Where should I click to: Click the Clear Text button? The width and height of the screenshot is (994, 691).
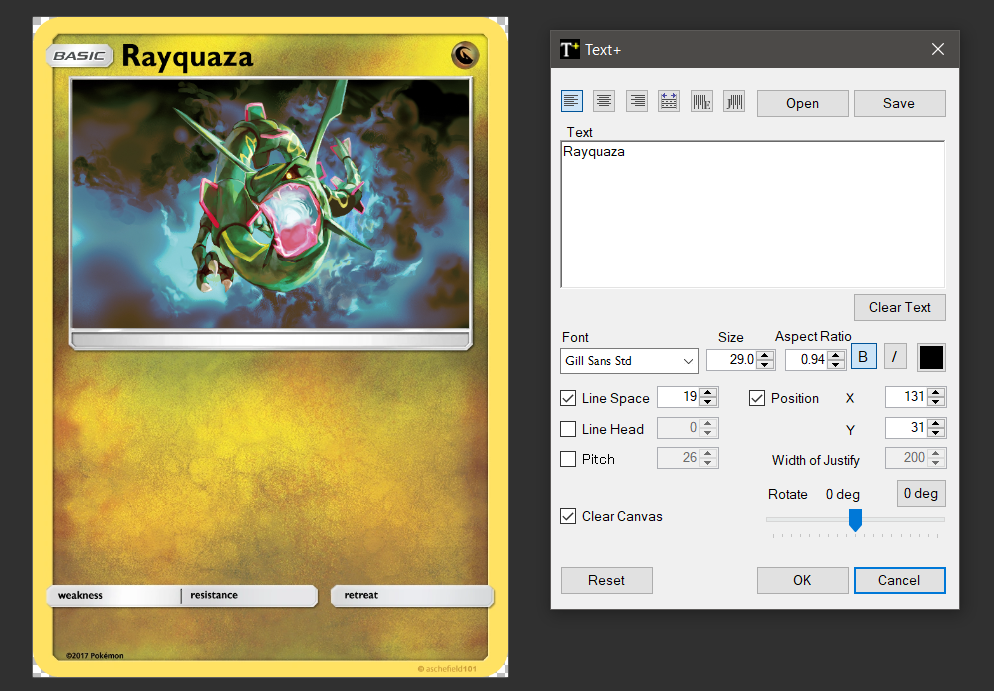click(x=900, y=307)
